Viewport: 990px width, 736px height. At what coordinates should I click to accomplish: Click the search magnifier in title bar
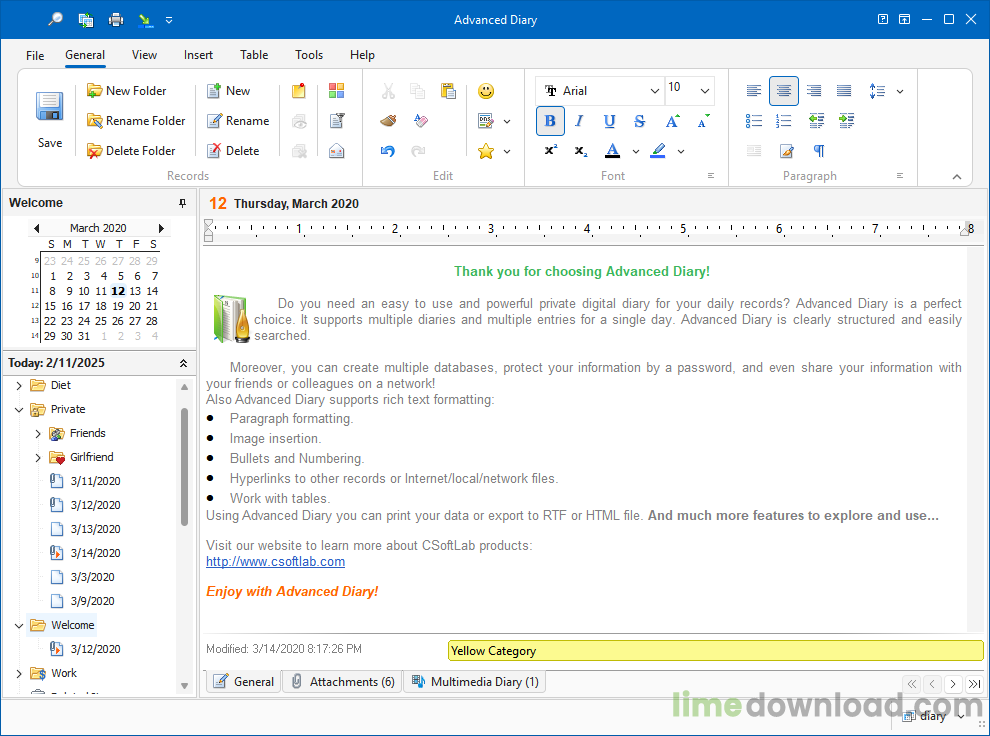pos(56,20)
